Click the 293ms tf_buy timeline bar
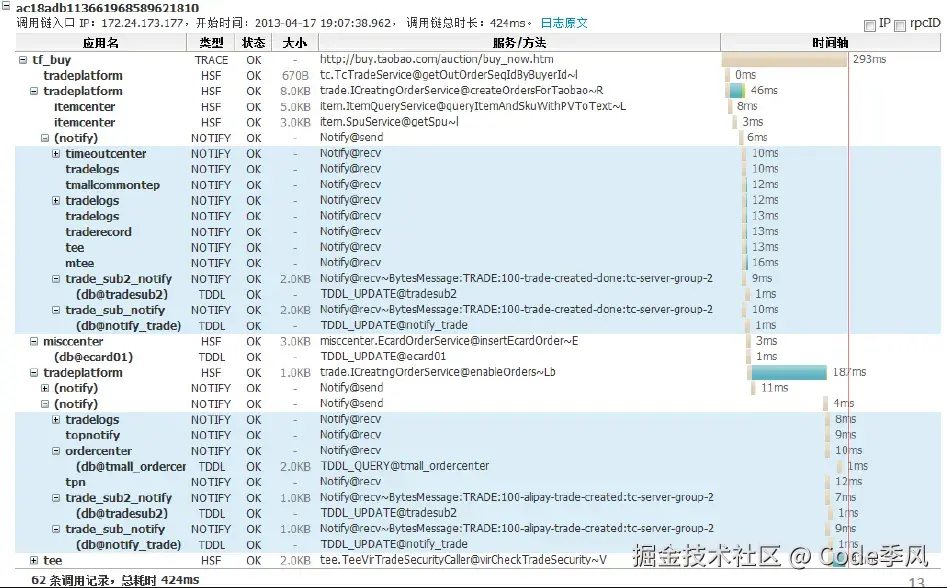 click(784, 60)
